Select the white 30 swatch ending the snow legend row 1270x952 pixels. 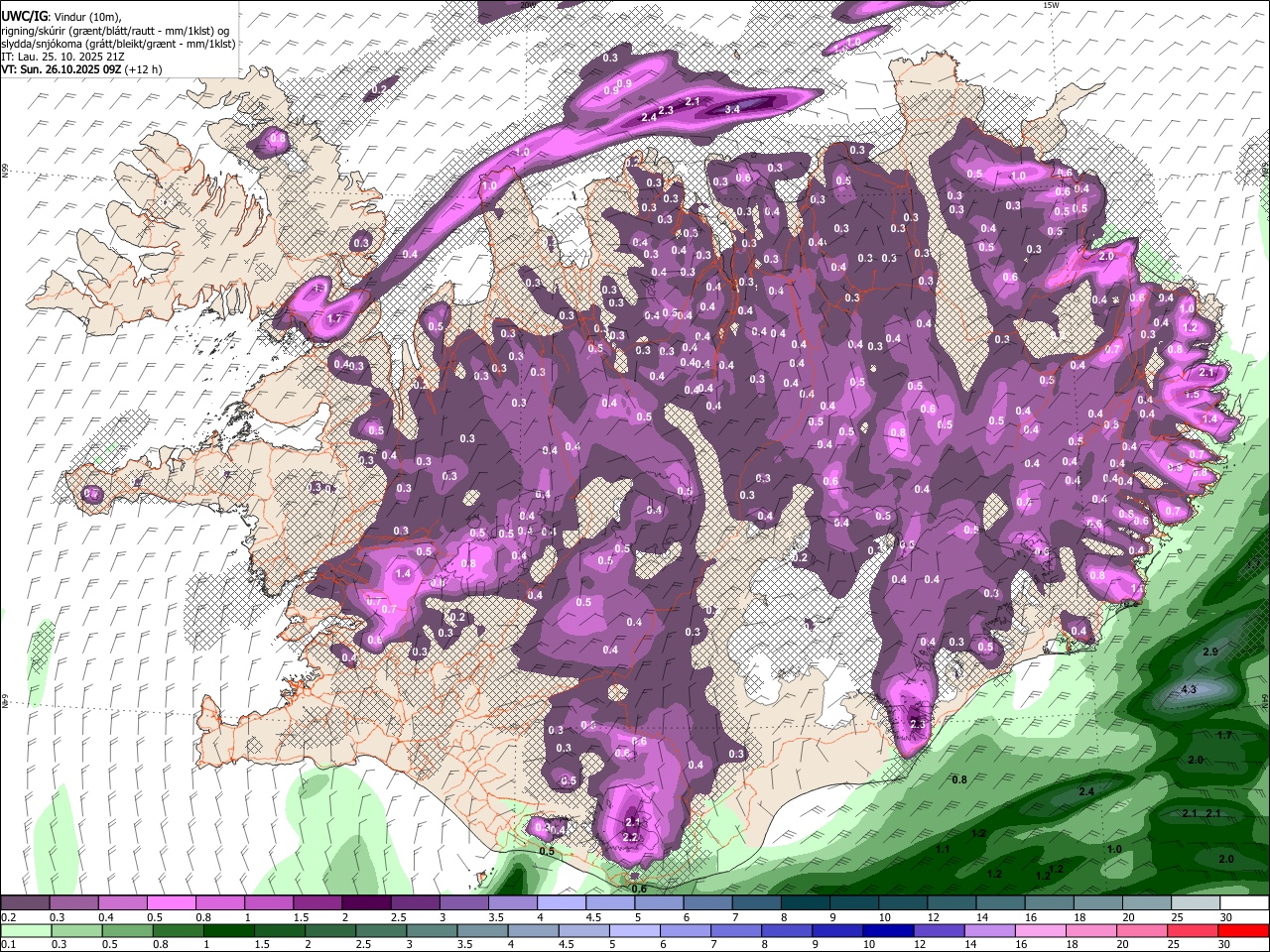pos(1244,903)
